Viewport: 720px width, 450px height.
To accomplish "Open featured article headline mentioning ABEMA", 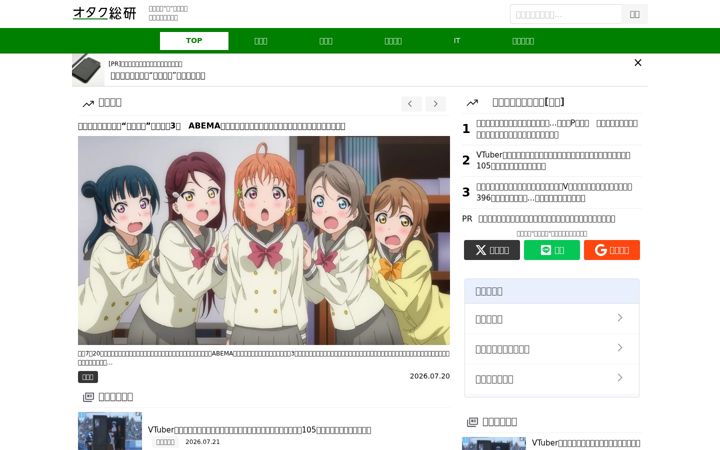I will 212,126.
